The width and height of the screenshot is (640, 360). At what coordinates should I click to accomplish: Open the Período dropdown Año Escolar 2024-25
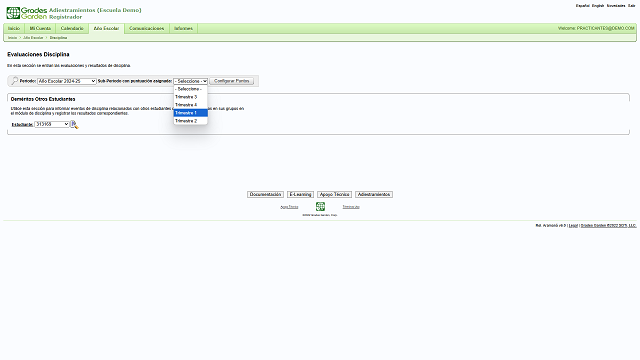tap(67, 81)
